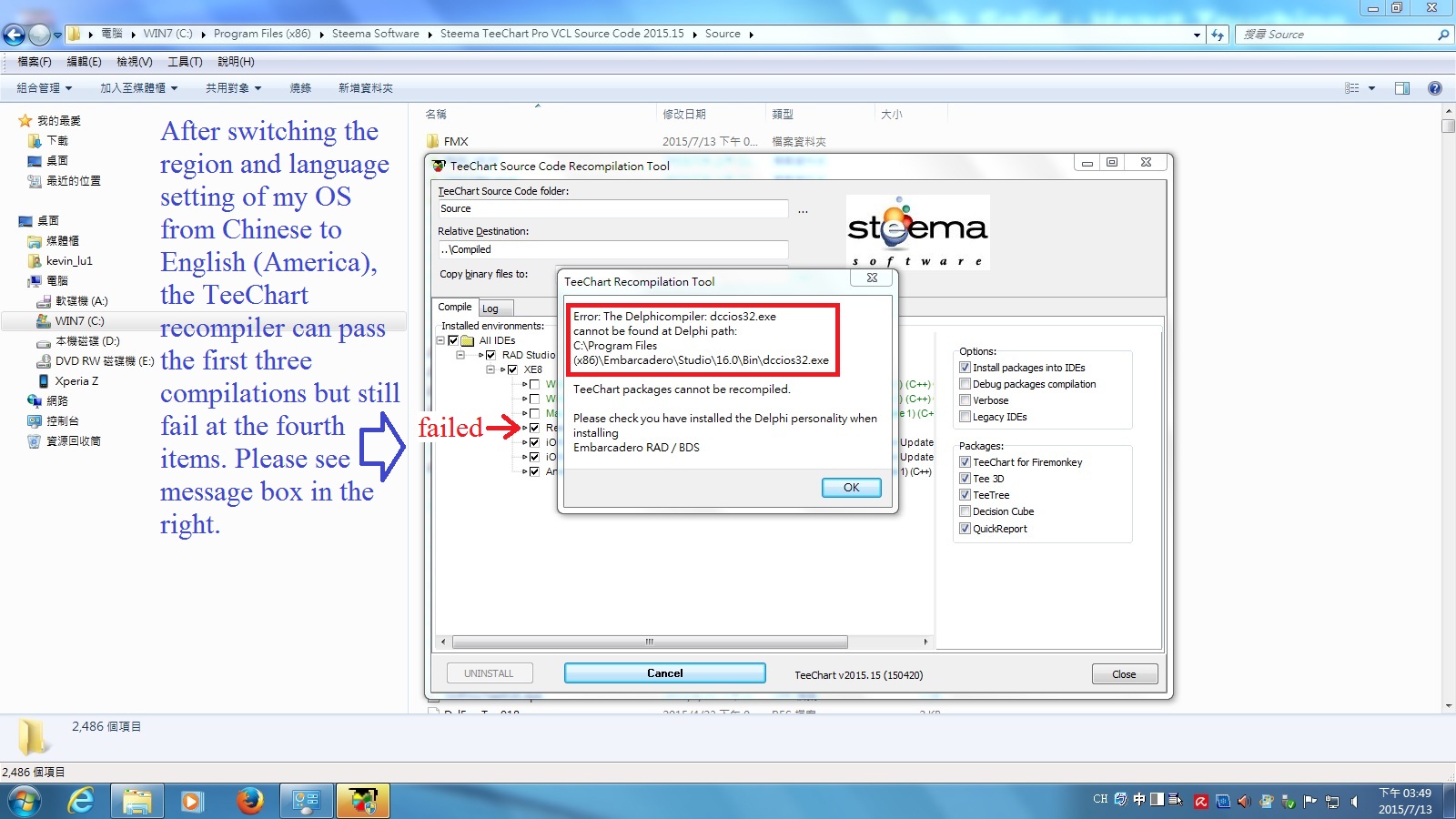Open 網路 network in navigation pane
Screen dimensions: 1456x819
point(57,401)
